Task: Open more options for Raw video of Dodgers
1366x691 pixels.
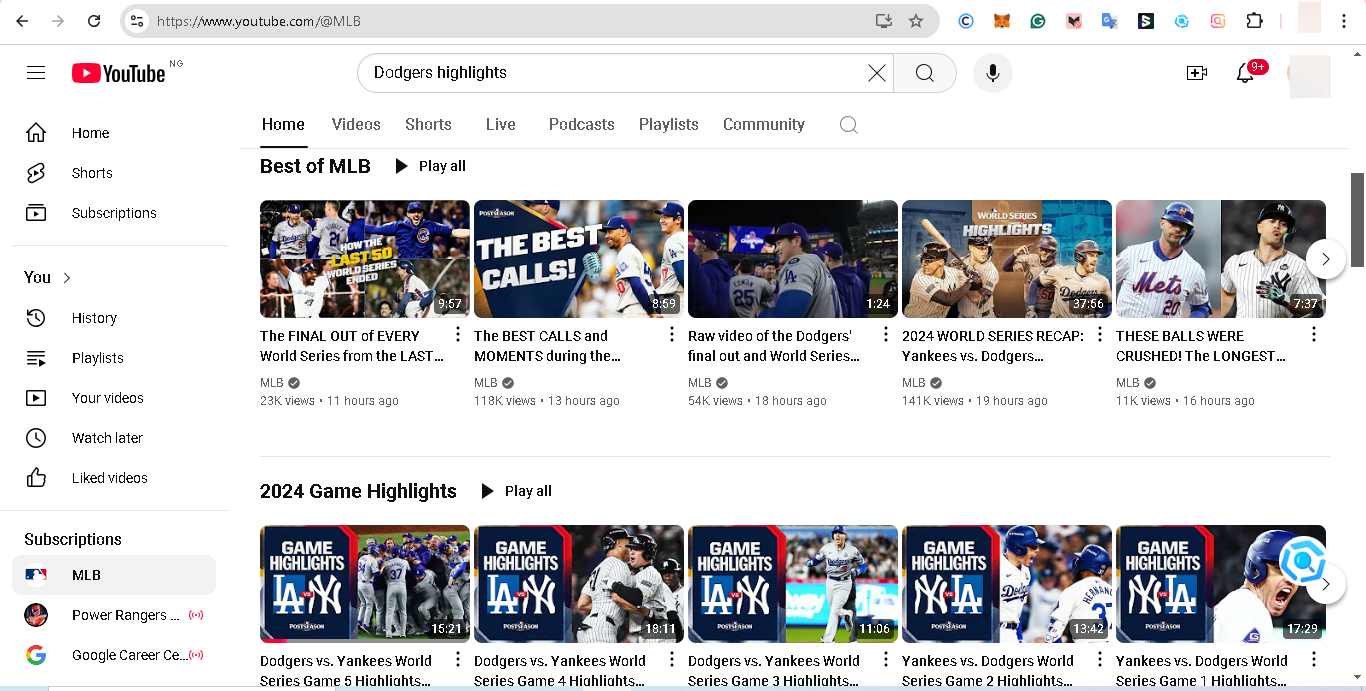Action: click(x=886, y=335)
